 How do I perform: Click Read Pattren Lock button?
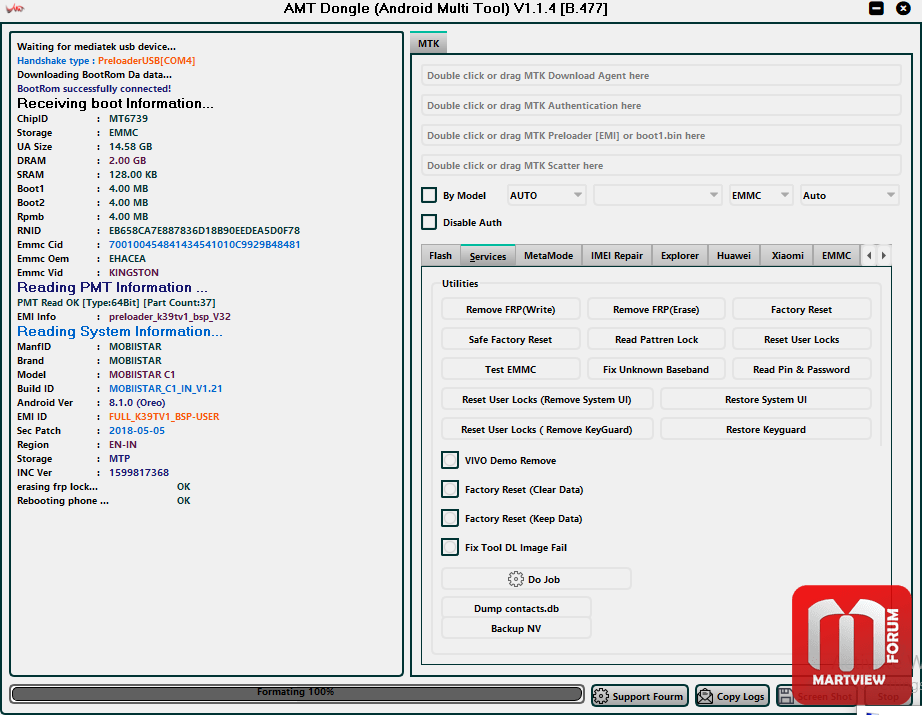pyautogui.click(x=656, y=339)
